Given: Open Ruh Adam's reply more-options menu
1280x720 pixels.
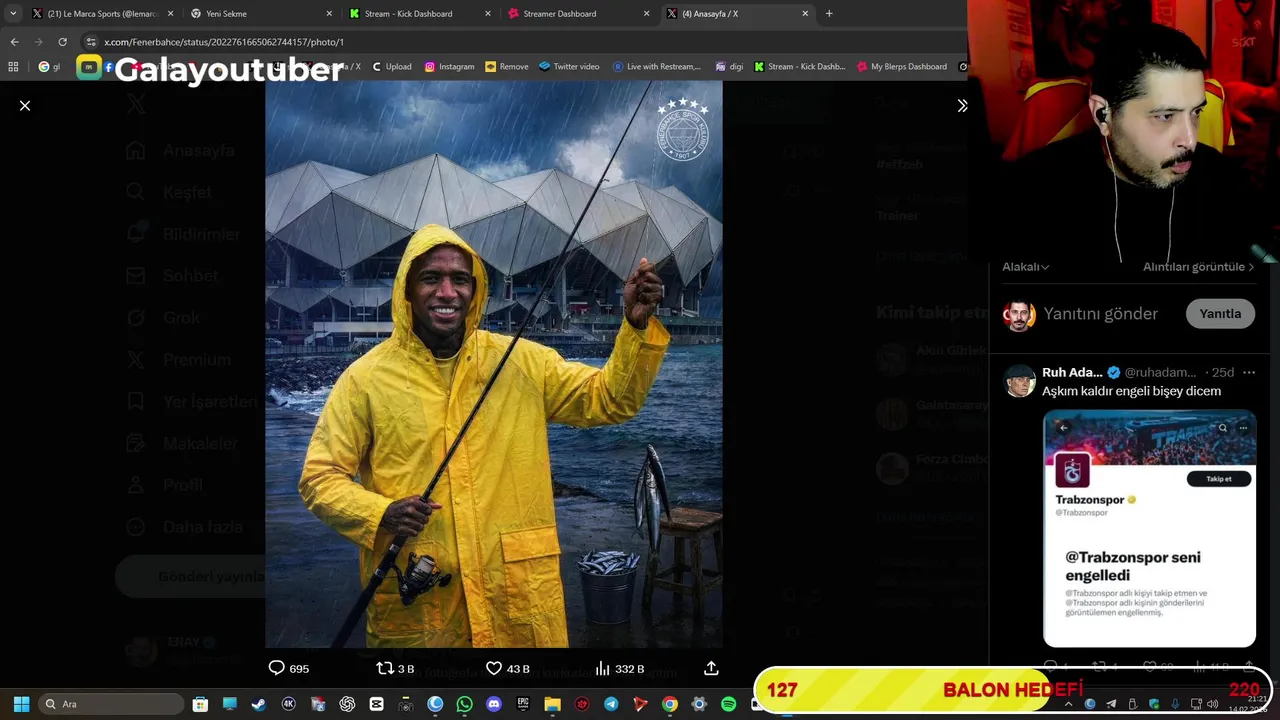Looking at the screenshot, I should click(x=1248, y=372).
